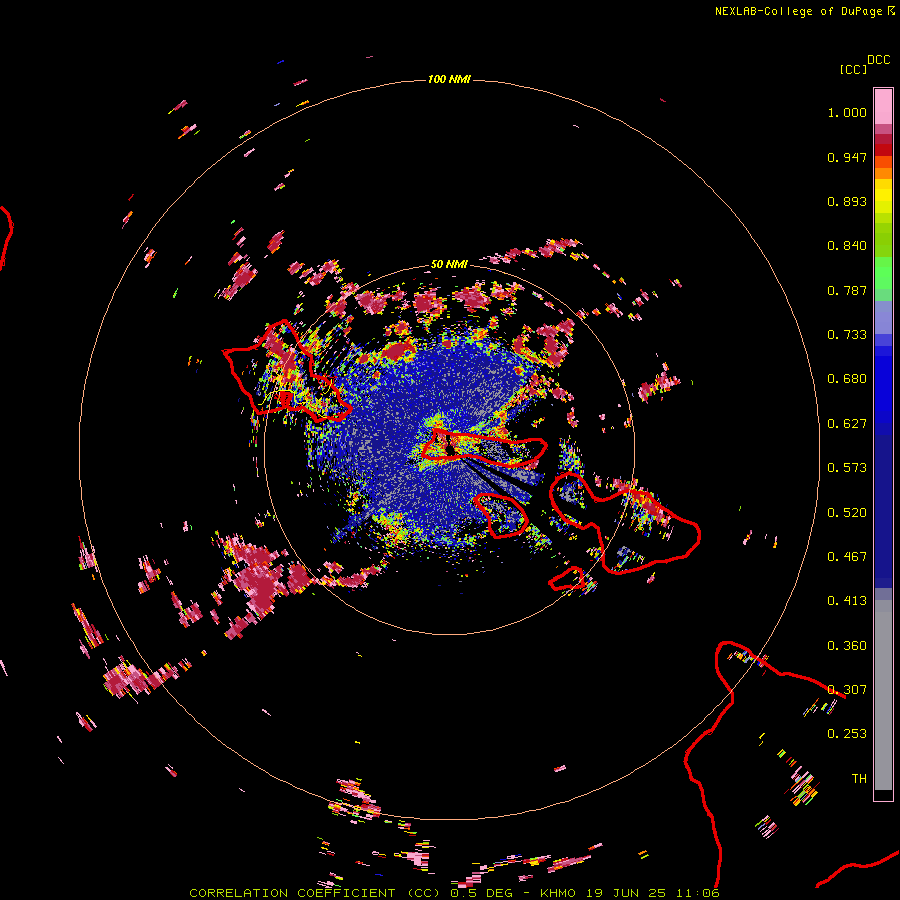Click the DCC product label above the color bar
The width and height of the screenshot is (900, 900).
(x=878, y=60)
